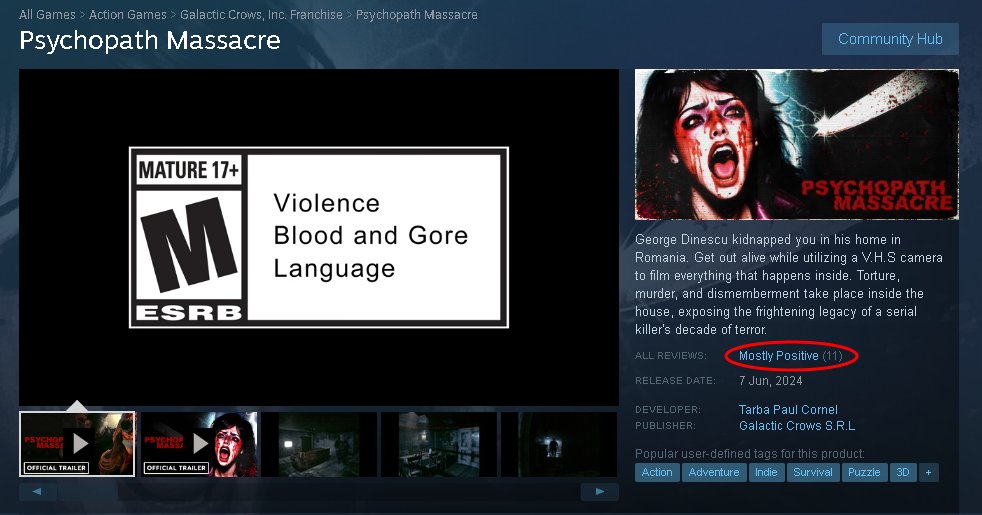Open publisher Galactic Crows S.R.L page

tap(797, 426)
